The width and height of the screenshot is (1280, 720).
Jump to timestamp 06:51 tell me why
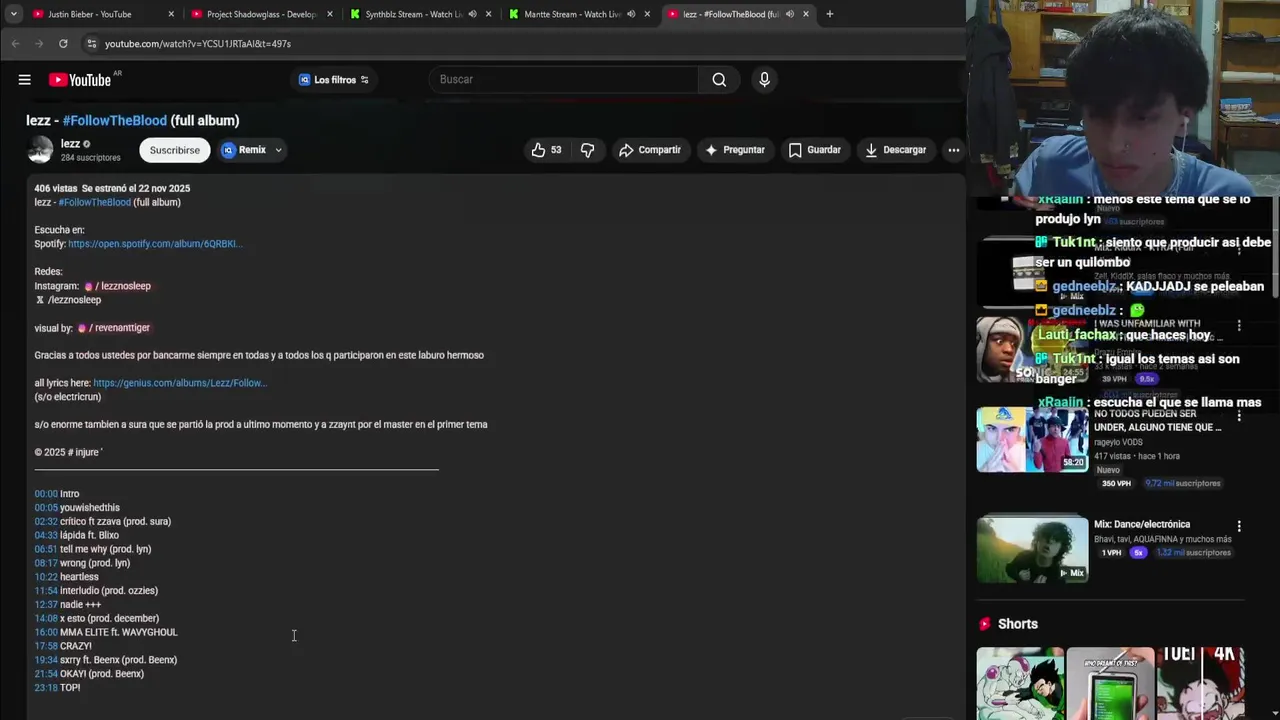46,549
